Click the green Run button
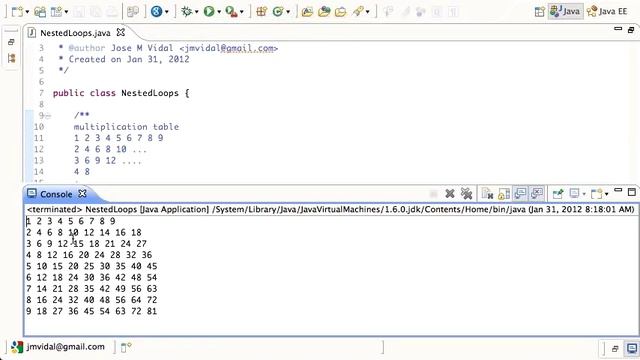Image resolution: width=640 pixels, height=360 pixels. 209,11
